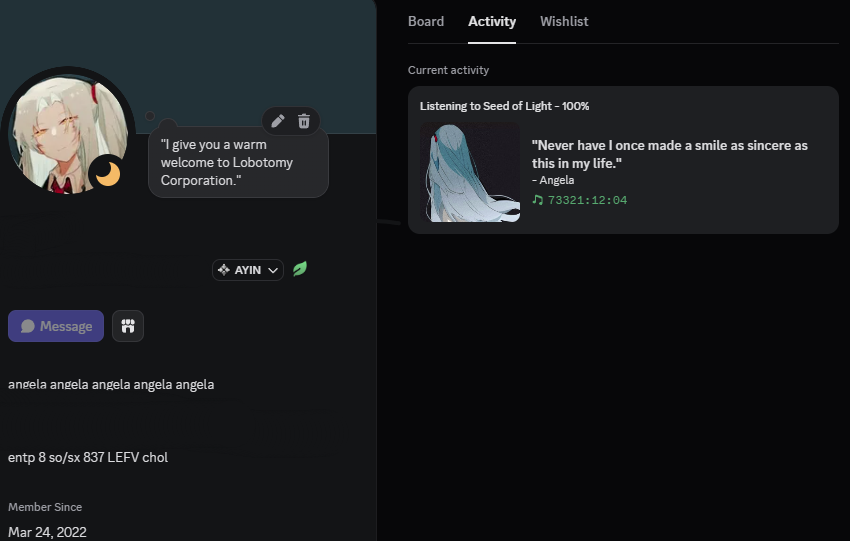Edit the custom status with the pencil icon
This screenshot has width=850, height=541.
pyautogui.click(x=278, y=121)
